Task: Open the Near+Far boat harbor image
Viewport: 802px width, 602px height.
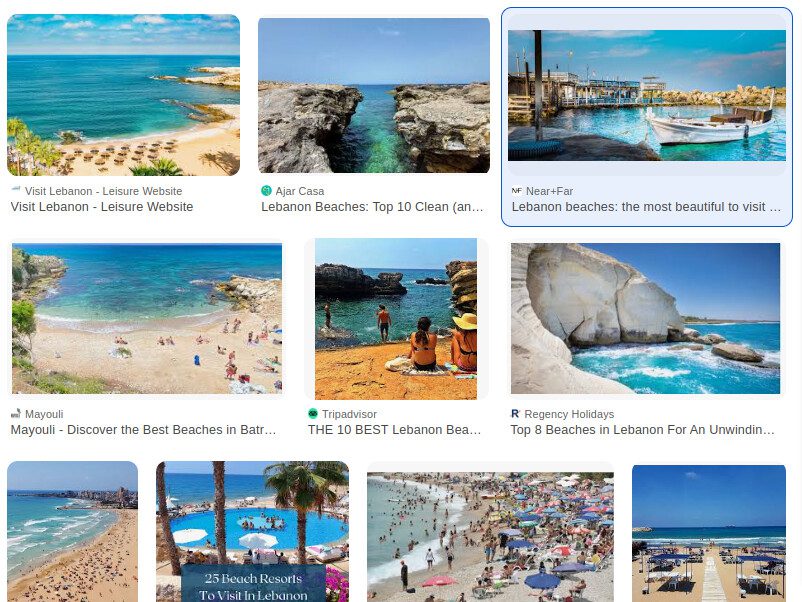Action: click(x=647, y=96)
